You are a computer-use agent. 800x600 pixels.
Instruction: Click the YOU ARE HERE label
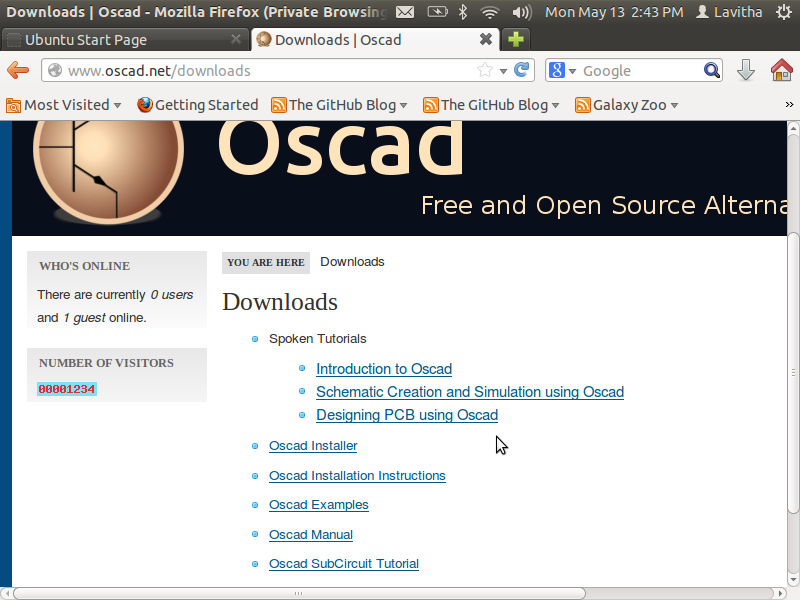click(x=266, y=262)
